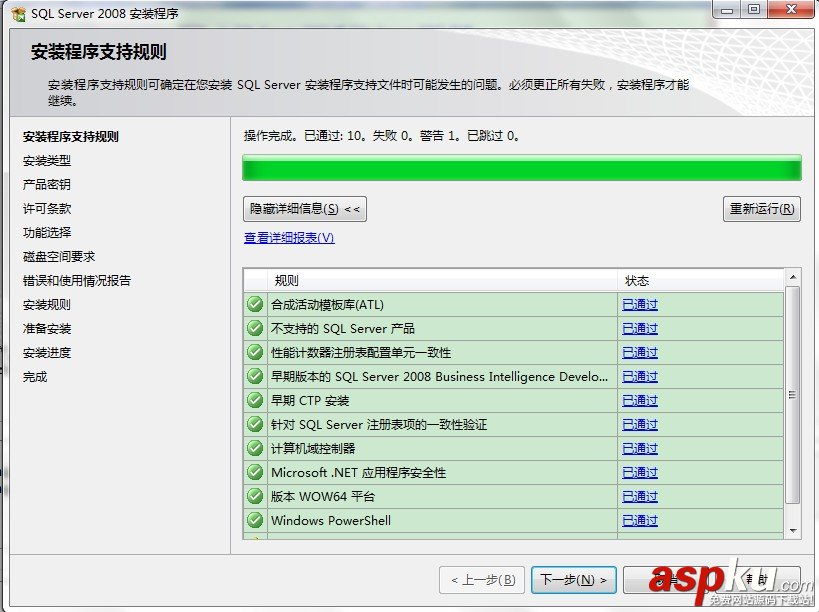Click rule text Microsoft .NET 应用程序安全性
Viewport: 819px width, 612px height.
358,473
